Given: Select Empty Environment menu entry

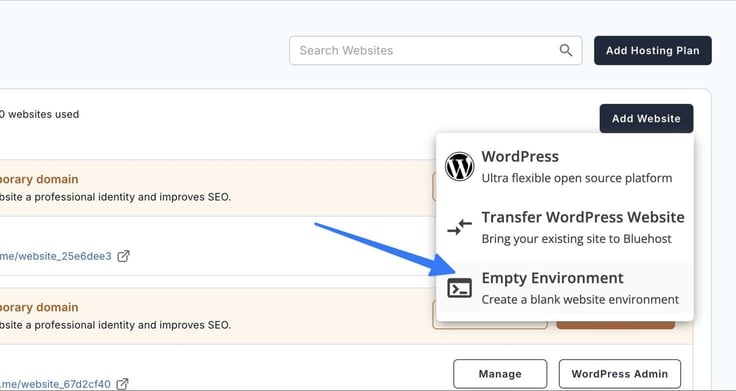Looking at the screenshot, I should (565, 288).
